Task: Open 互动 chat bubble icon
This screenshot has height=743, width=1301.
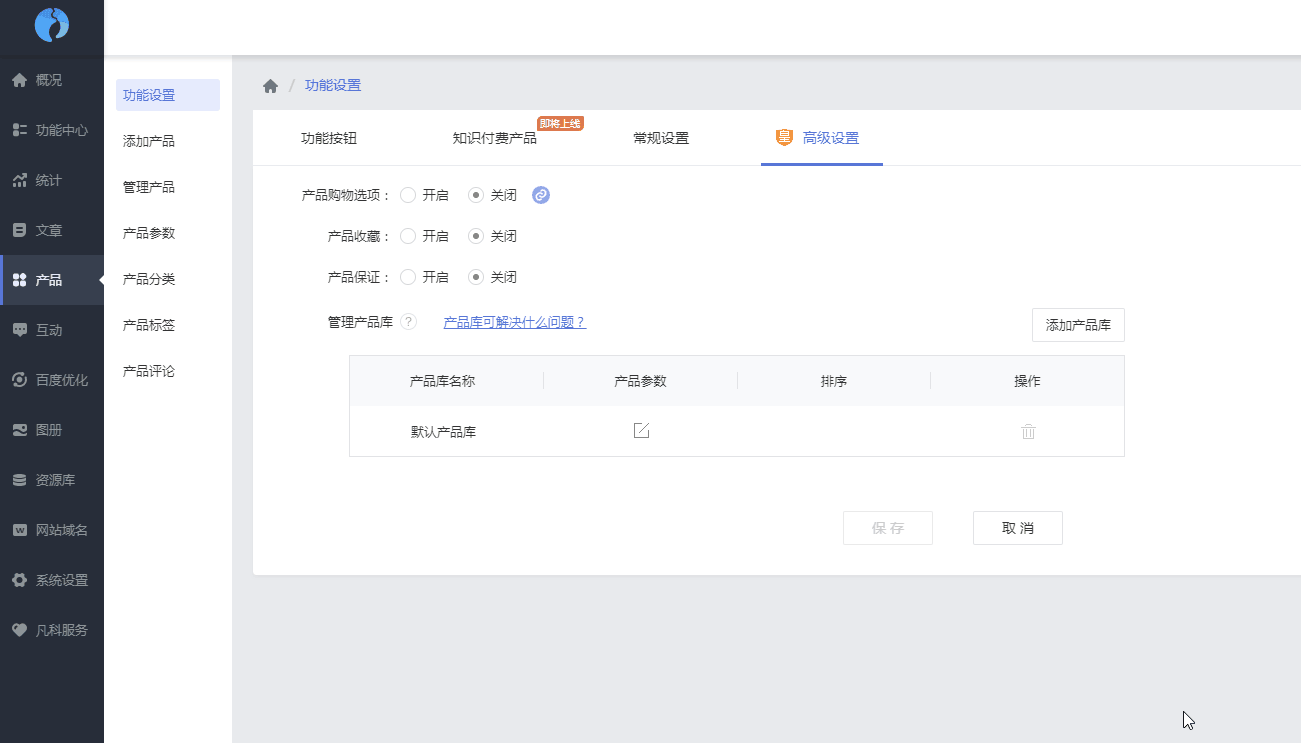Action: [19, 330]
